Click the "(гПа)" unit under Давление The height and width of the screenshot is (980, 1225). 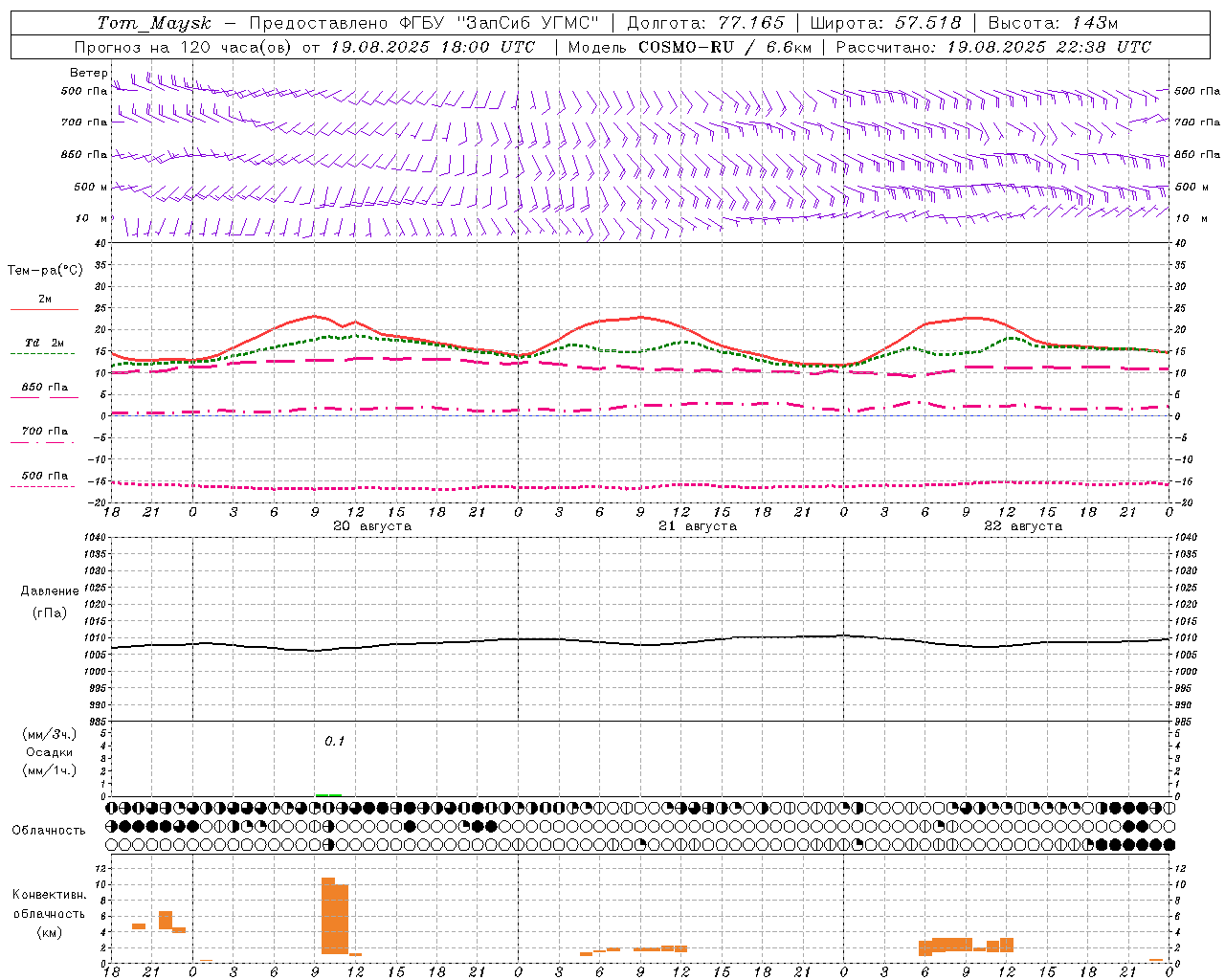50,613
